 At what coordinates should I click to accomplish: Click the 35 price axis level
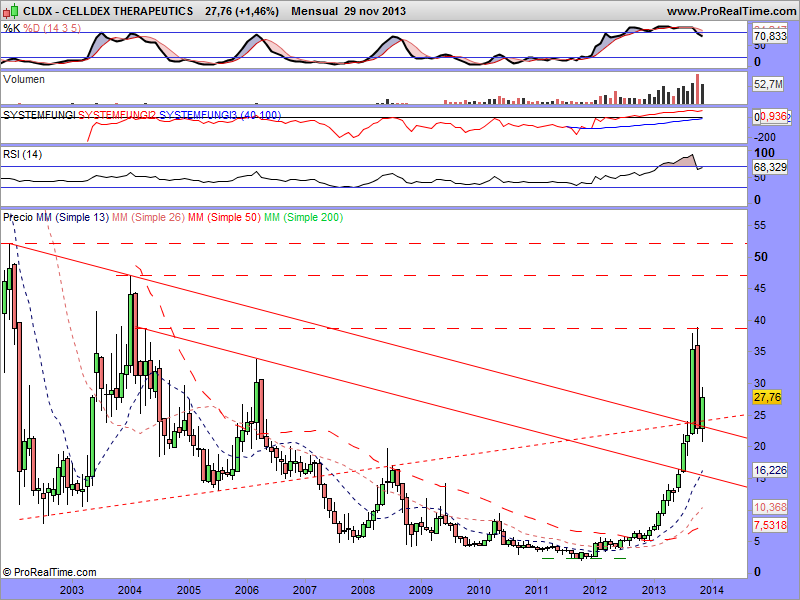(760, 352)
